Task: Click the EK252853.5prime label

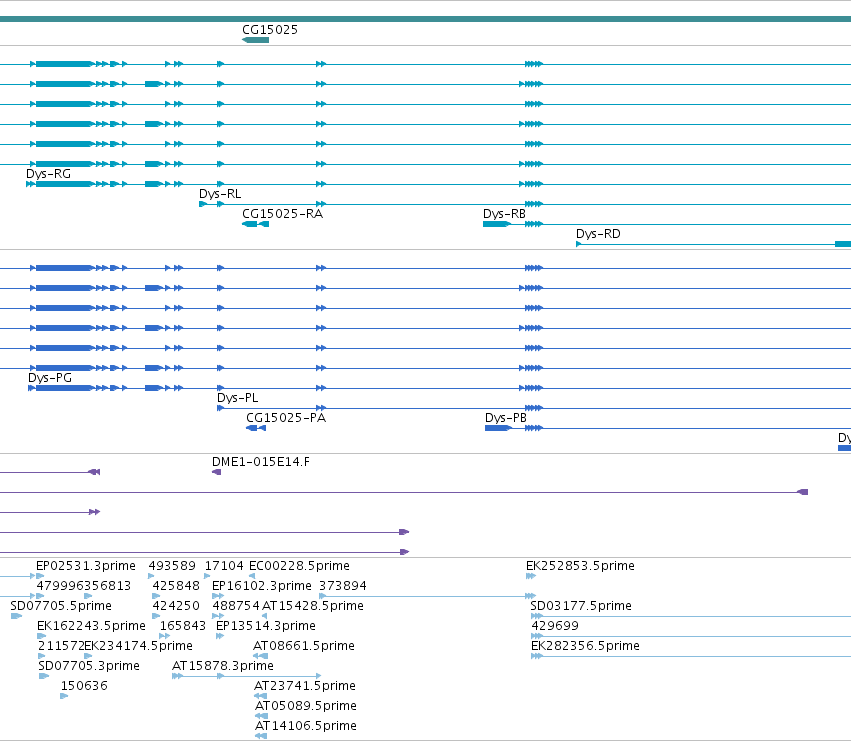Action: pos(580,566)
